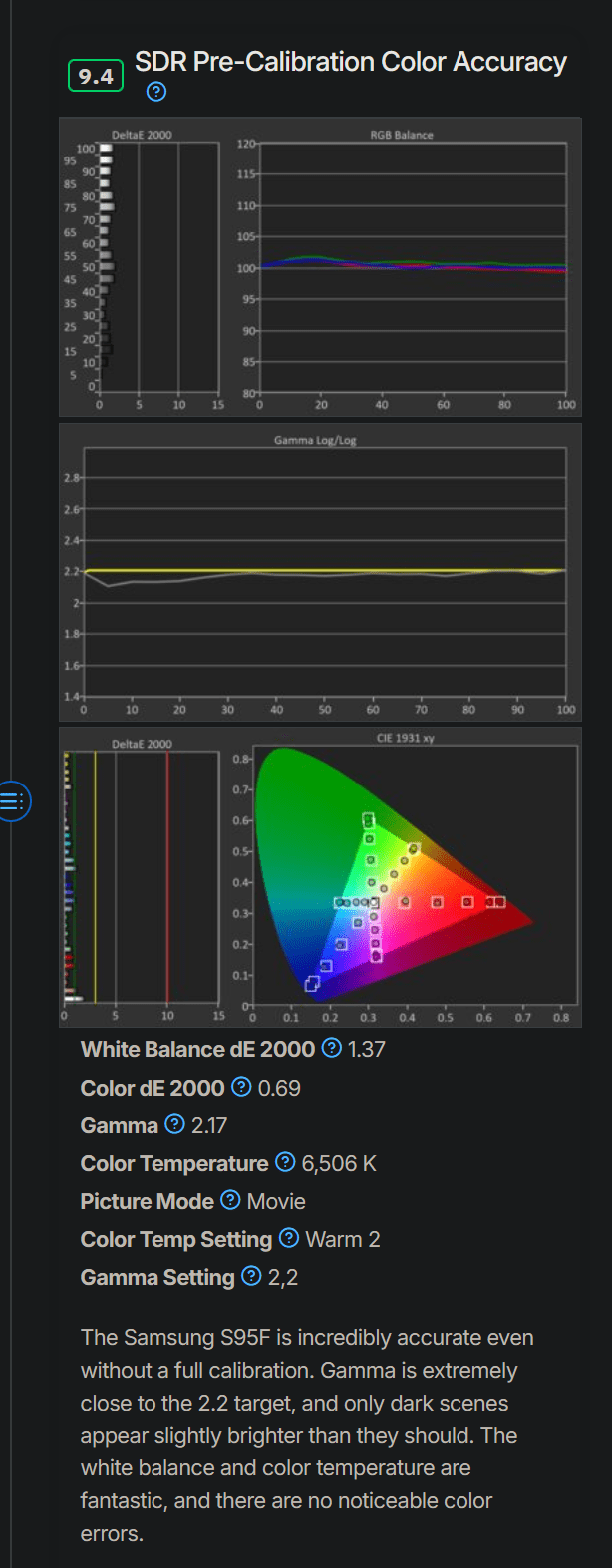Select the Picture Mode label
The width and height of the screenshot is (612, 1568).
tap(148, 1201)
